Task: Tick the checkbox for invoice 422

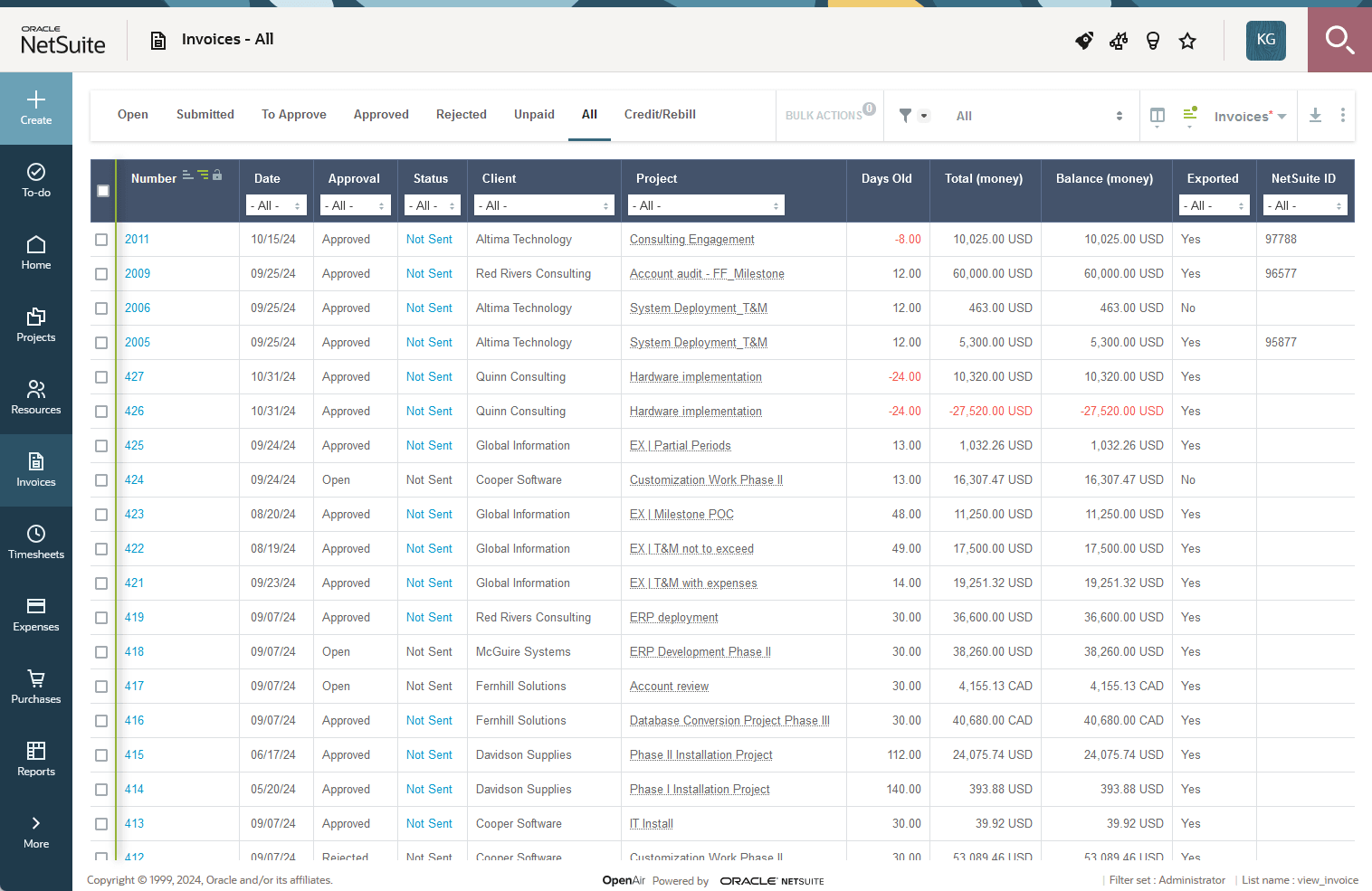Action: [101, 549]
